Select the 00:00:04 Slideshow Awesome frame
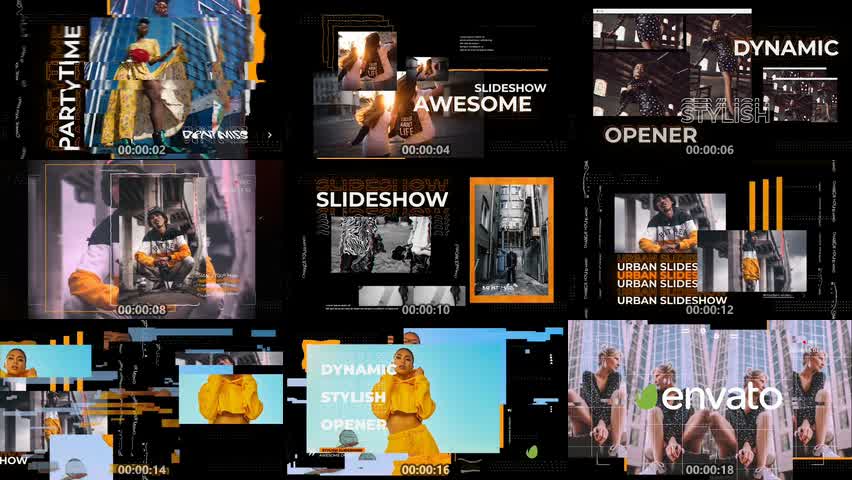Image resolution: width=852 pixels, height=480 pixels. tap(426, 80)
